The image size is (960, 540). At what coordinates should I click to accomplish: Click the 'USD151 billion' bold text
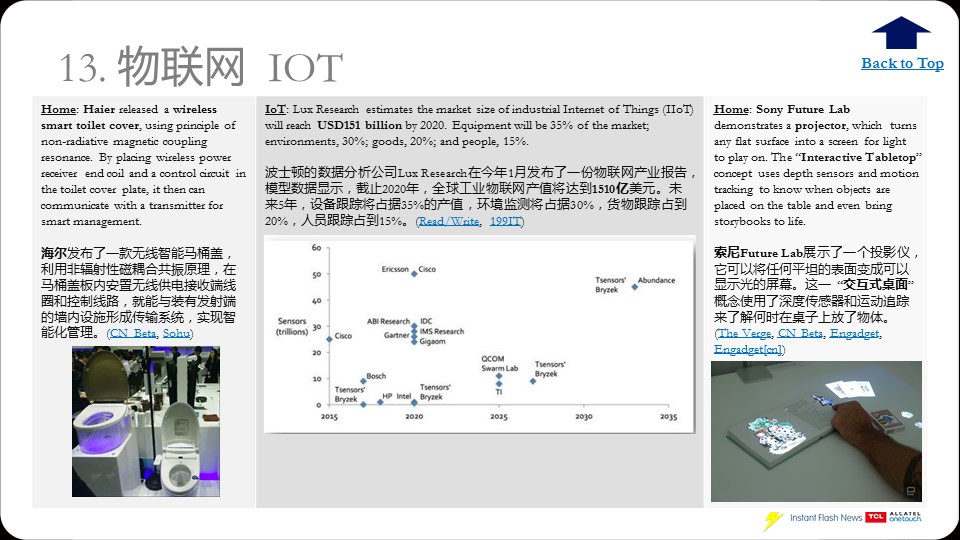coord(359,125)
